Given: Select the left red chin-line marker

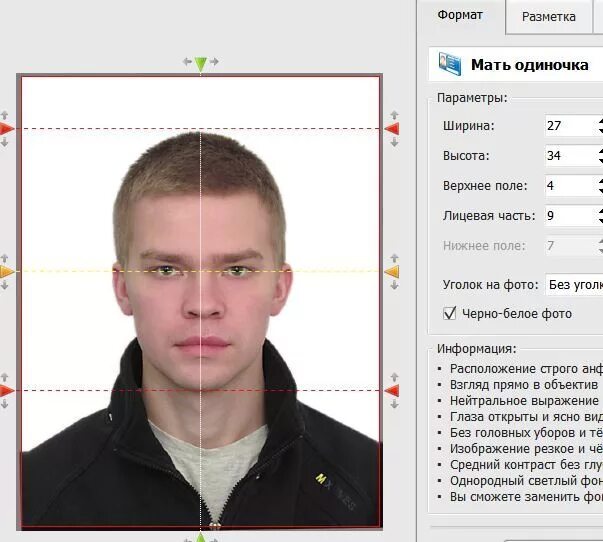Looking at the screenshot, I should pos(7,391).
